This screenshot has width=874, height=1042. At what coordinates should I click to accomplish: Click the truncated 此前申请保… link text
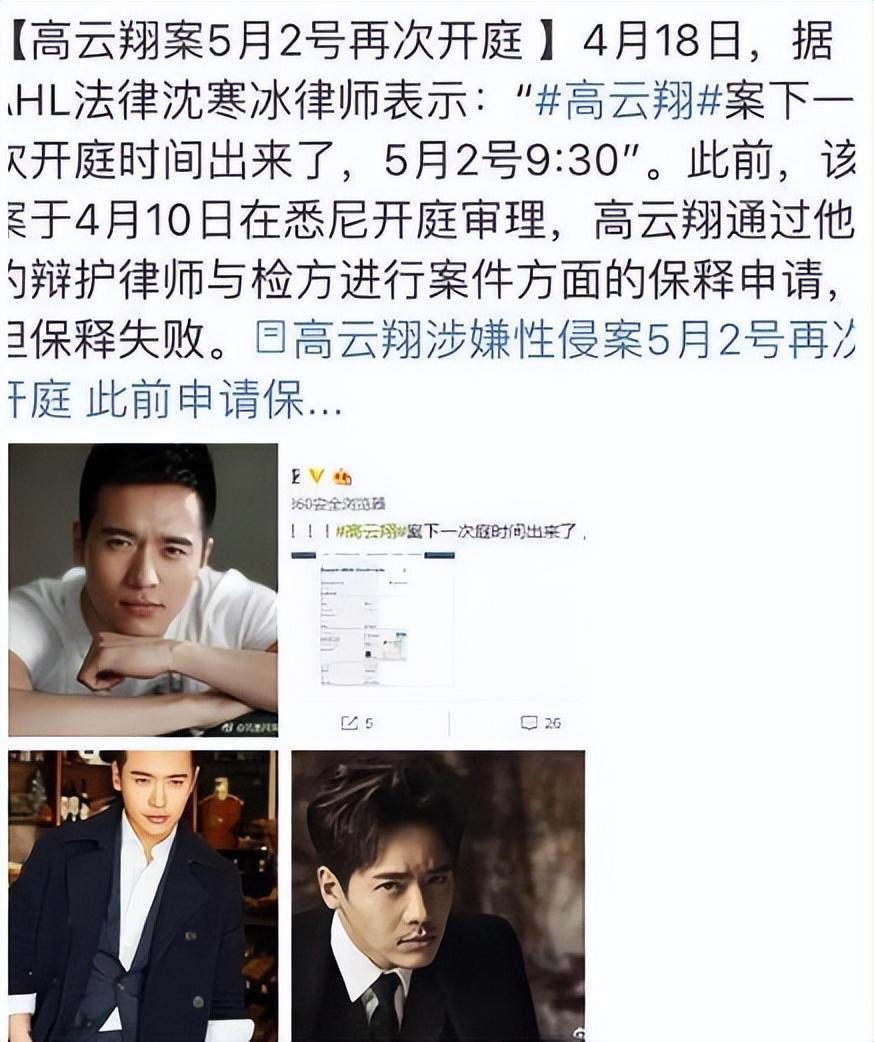tap(213, 401)
